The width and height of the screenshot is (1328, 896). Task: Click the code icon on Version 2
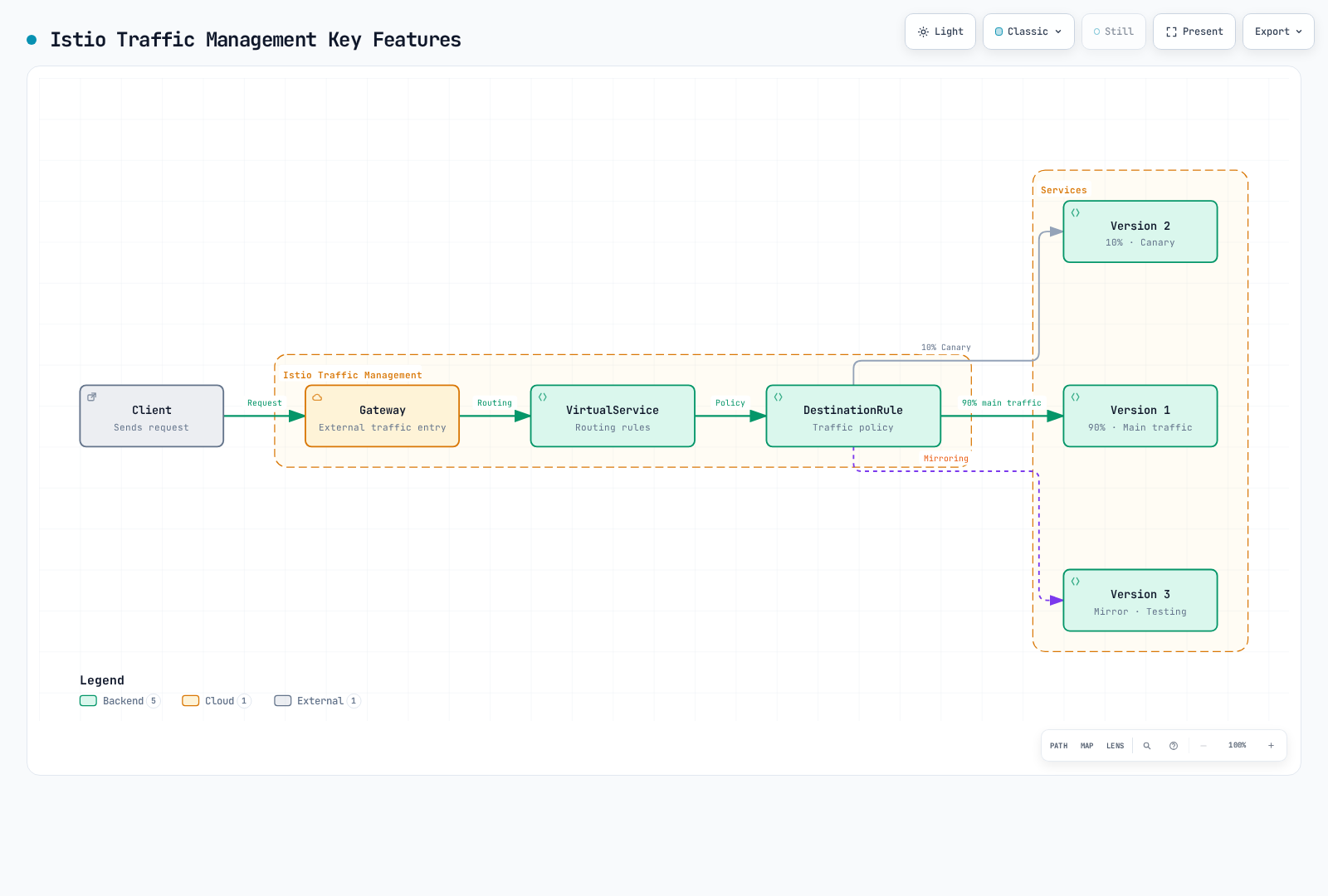point(1076,213)
